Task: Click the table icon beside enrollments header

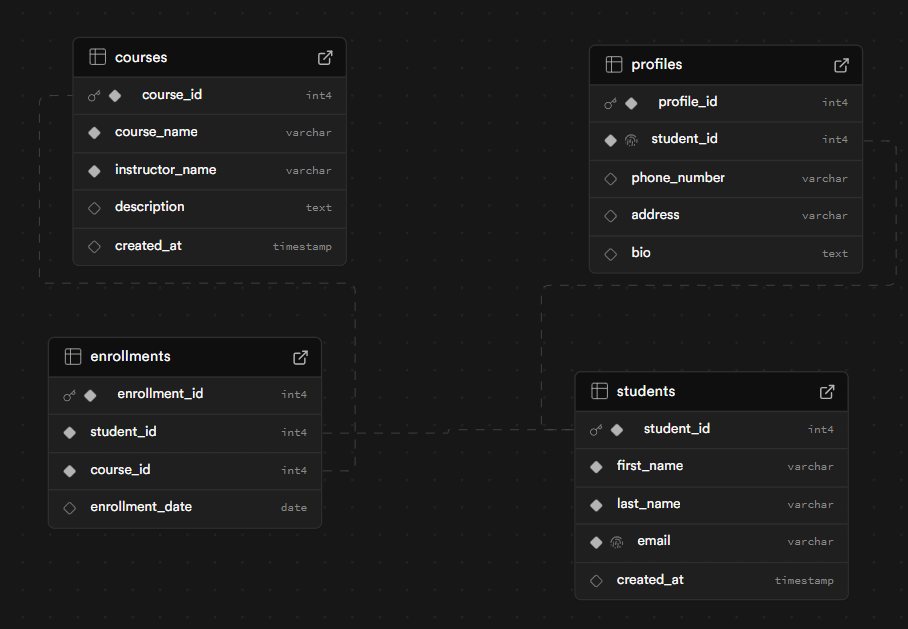Action: [73, 356]
